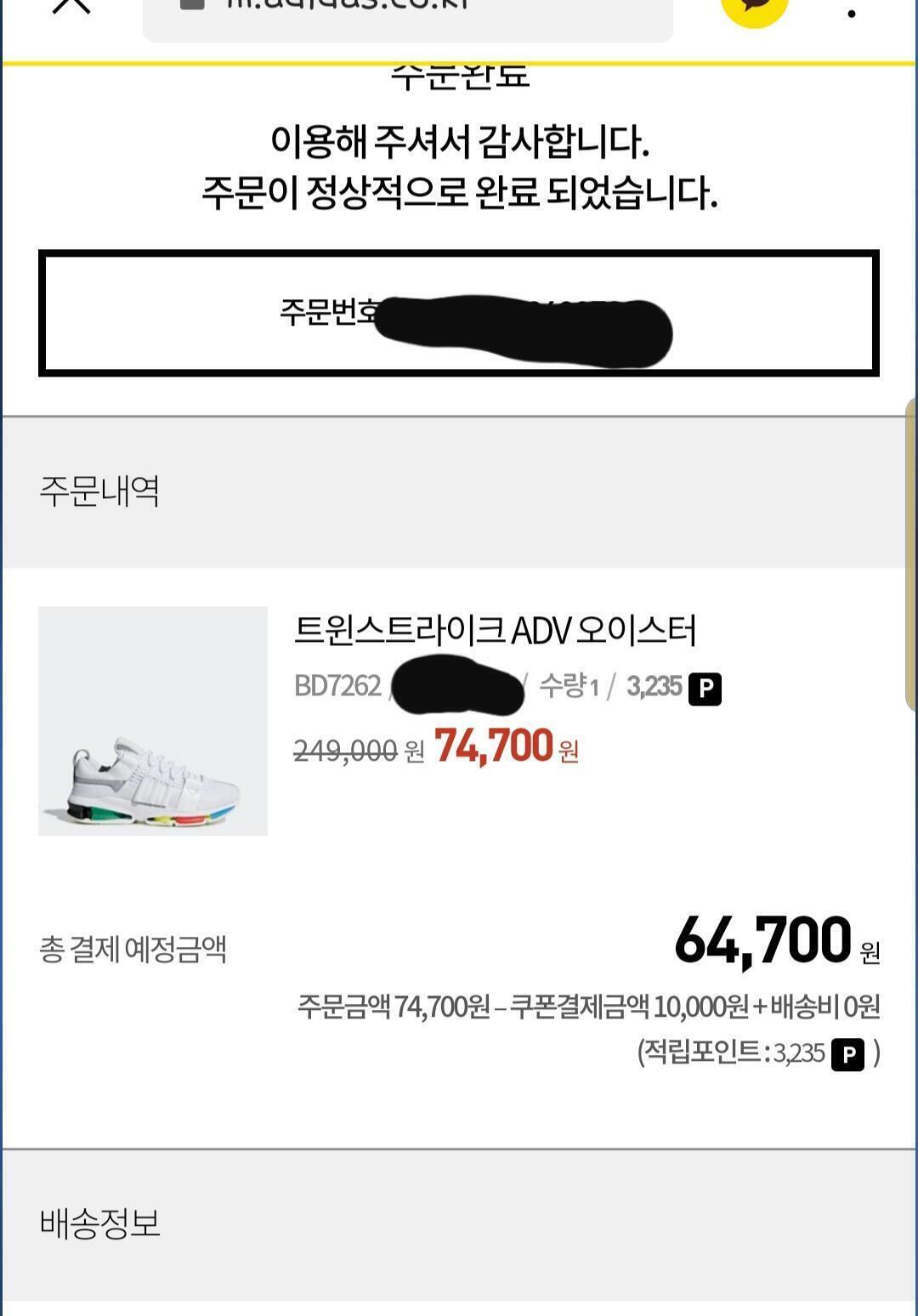
Task: Click the 수량 1 quantity text
Action: click(x=569, y=686)
